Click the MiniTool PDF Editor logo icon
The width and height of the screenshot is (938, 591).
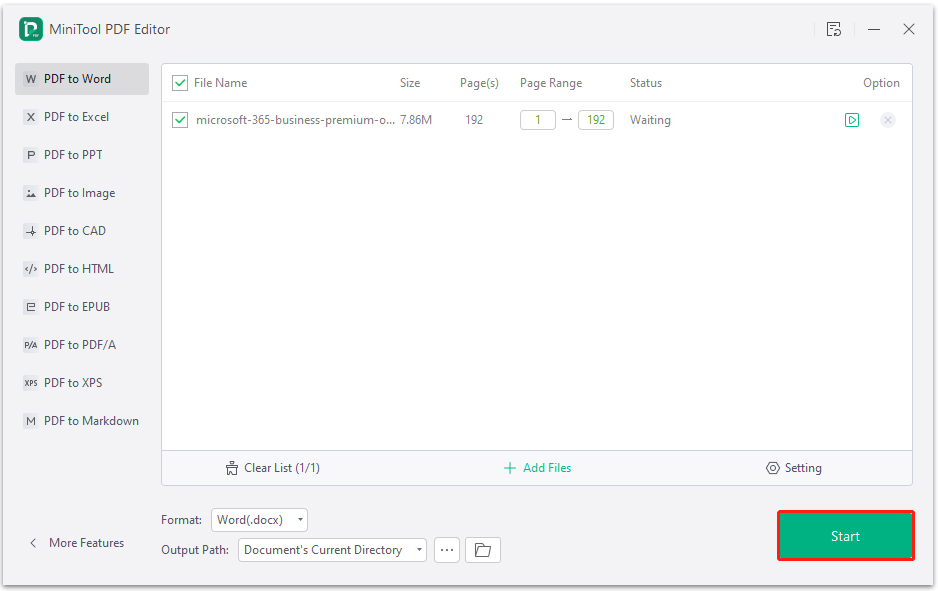tap(31, 29)
